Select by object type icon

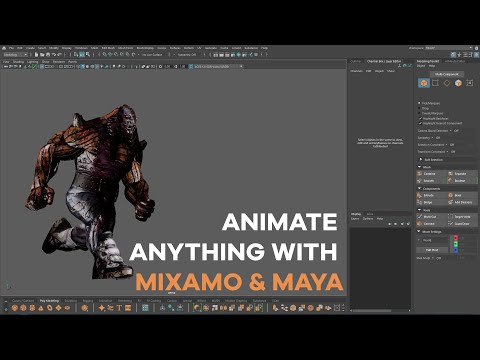tap(82, 54)
